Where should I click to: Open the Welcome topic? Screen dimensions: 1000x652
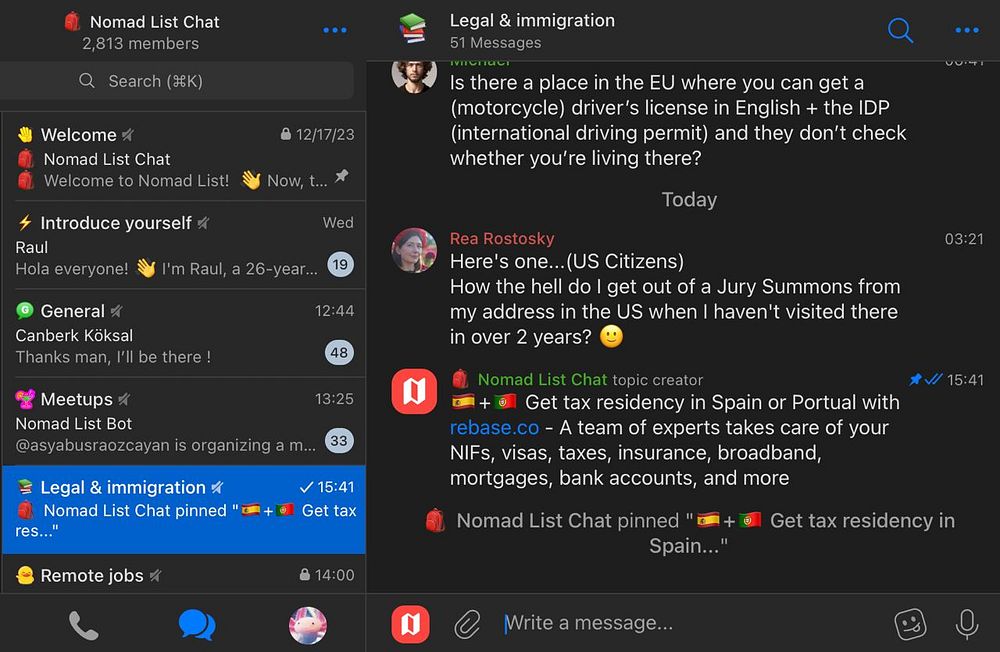pyautogui.click(x=184, y=157)
